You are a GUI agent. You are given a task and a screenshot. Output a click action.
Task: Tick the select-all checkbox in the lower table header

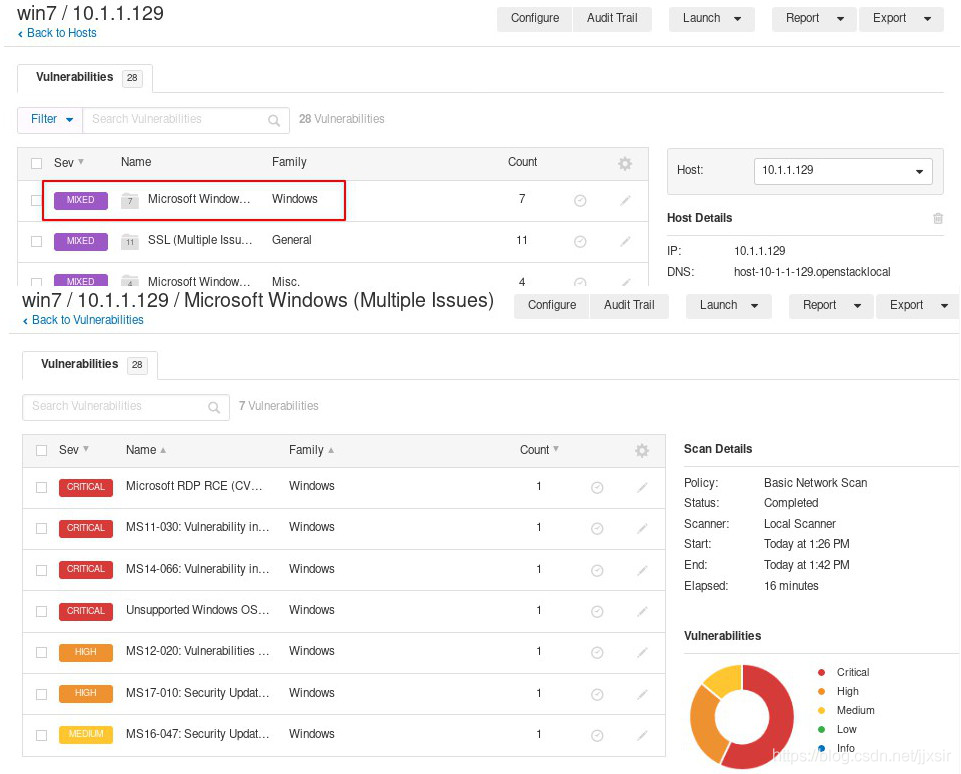pyautogui.click(x=42, y=450)
